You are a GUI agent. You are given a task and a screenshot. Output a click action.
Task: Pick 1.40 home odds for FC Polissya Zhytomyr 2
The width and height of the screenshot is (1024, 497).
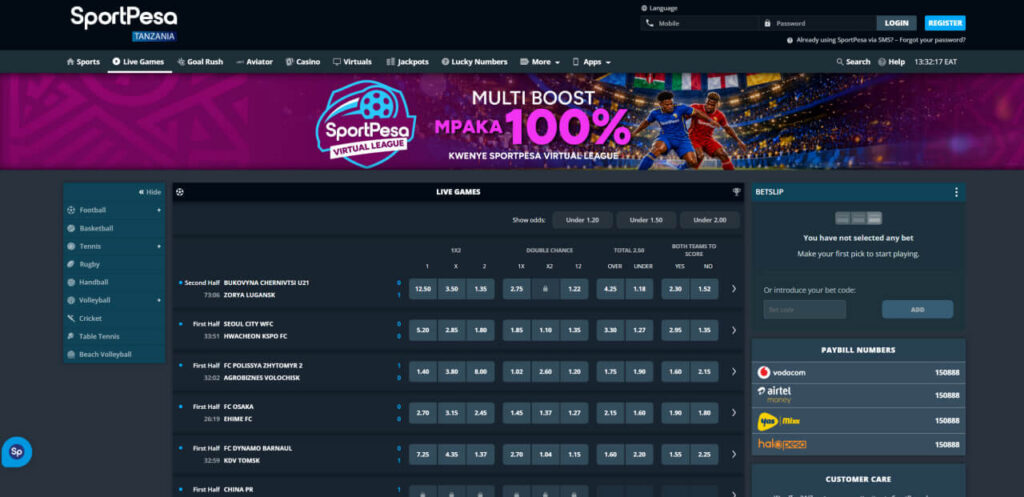tap(423, 372)
